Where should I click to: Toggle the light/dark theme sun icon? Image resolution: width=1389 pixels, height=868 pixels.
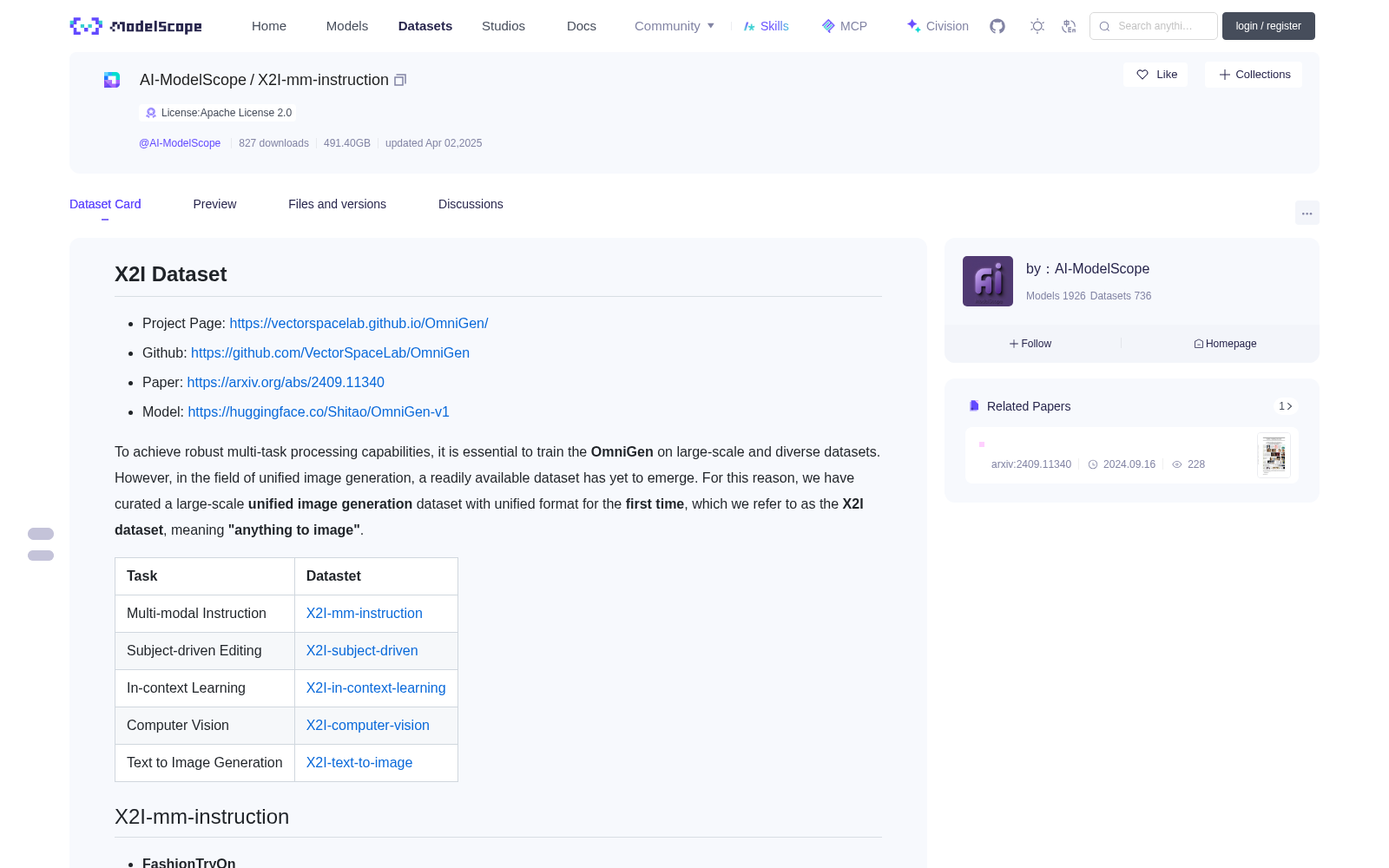pos(1037,26)
